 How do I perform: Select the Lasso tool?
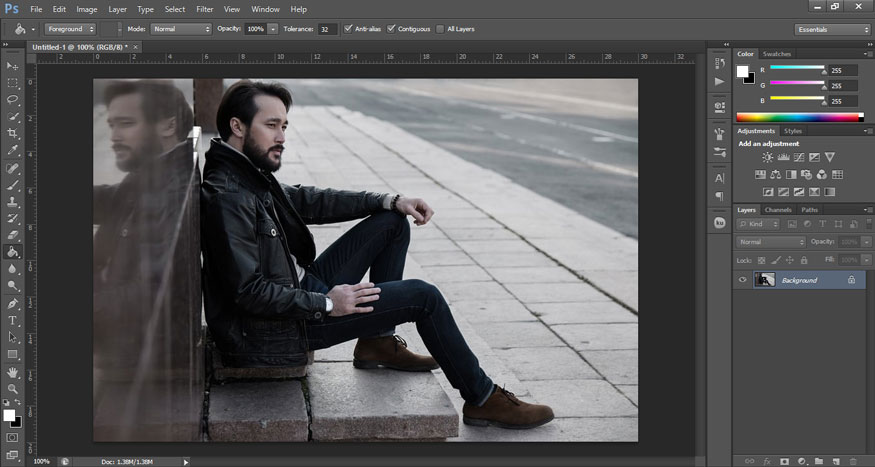pyautogui.click(x=12, y=99)
